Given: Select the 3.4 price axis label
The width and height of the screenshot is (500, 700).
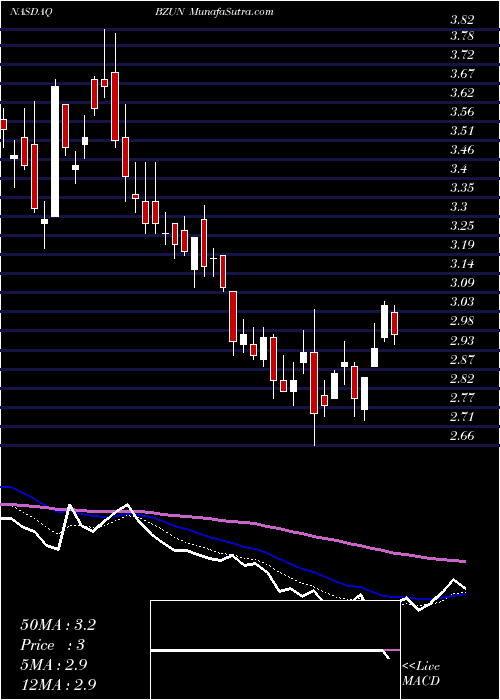Looking at the screenshot, I should (x=458, y=169).
